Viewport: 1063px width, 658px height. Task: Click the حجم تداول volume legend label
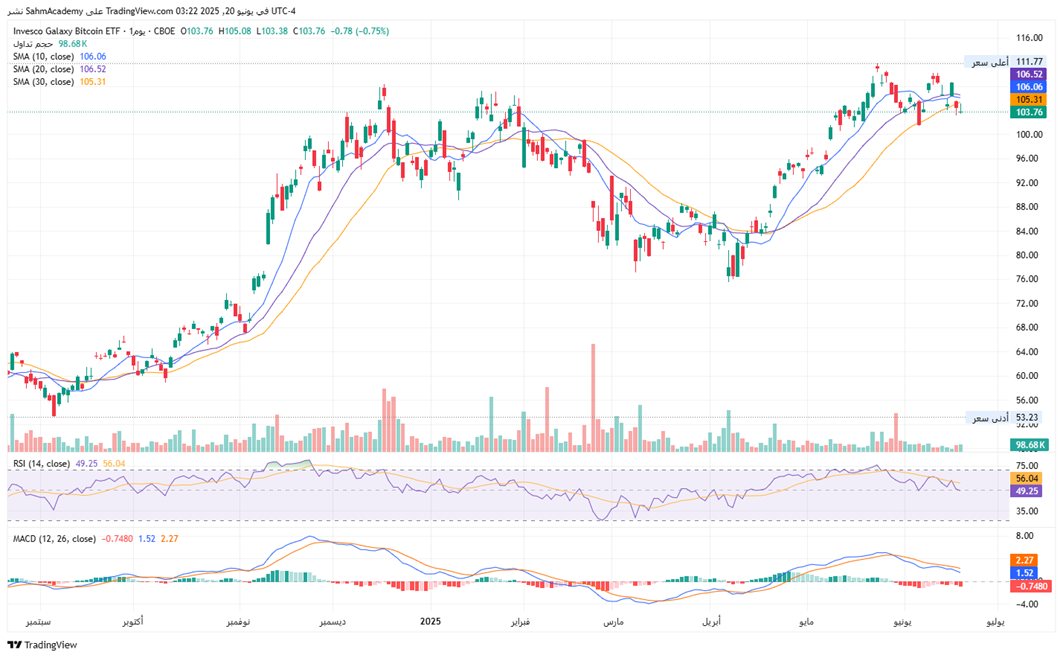point(33,44)
